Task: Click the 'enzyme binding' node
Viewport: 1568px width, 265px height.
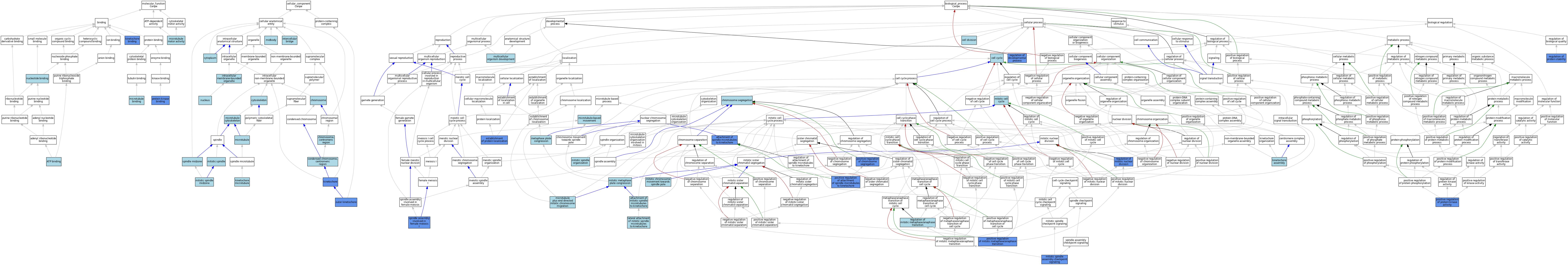Action: point(160,58)
